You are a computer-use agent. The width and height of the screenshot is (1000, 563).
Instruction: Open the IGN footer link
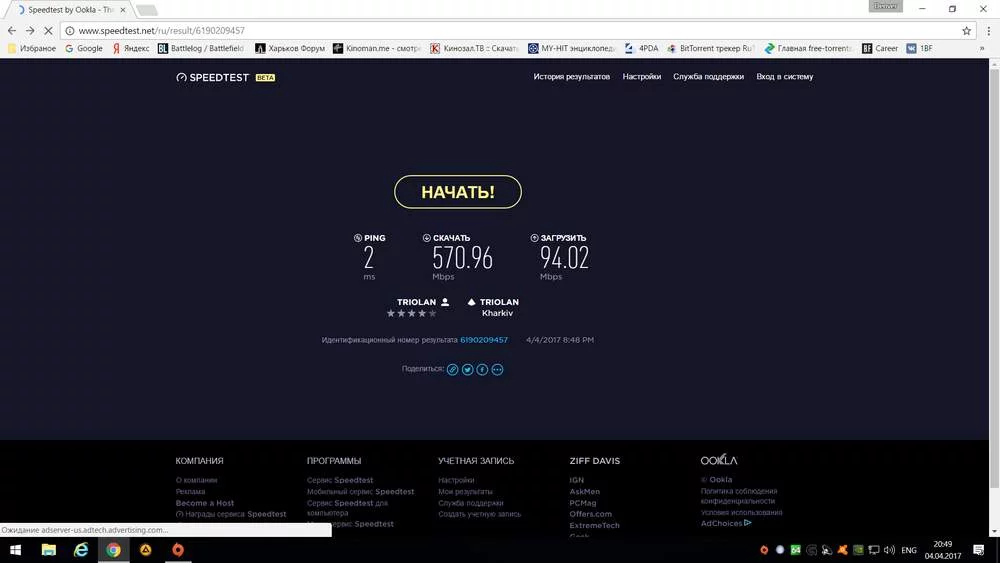coord(577,480)
